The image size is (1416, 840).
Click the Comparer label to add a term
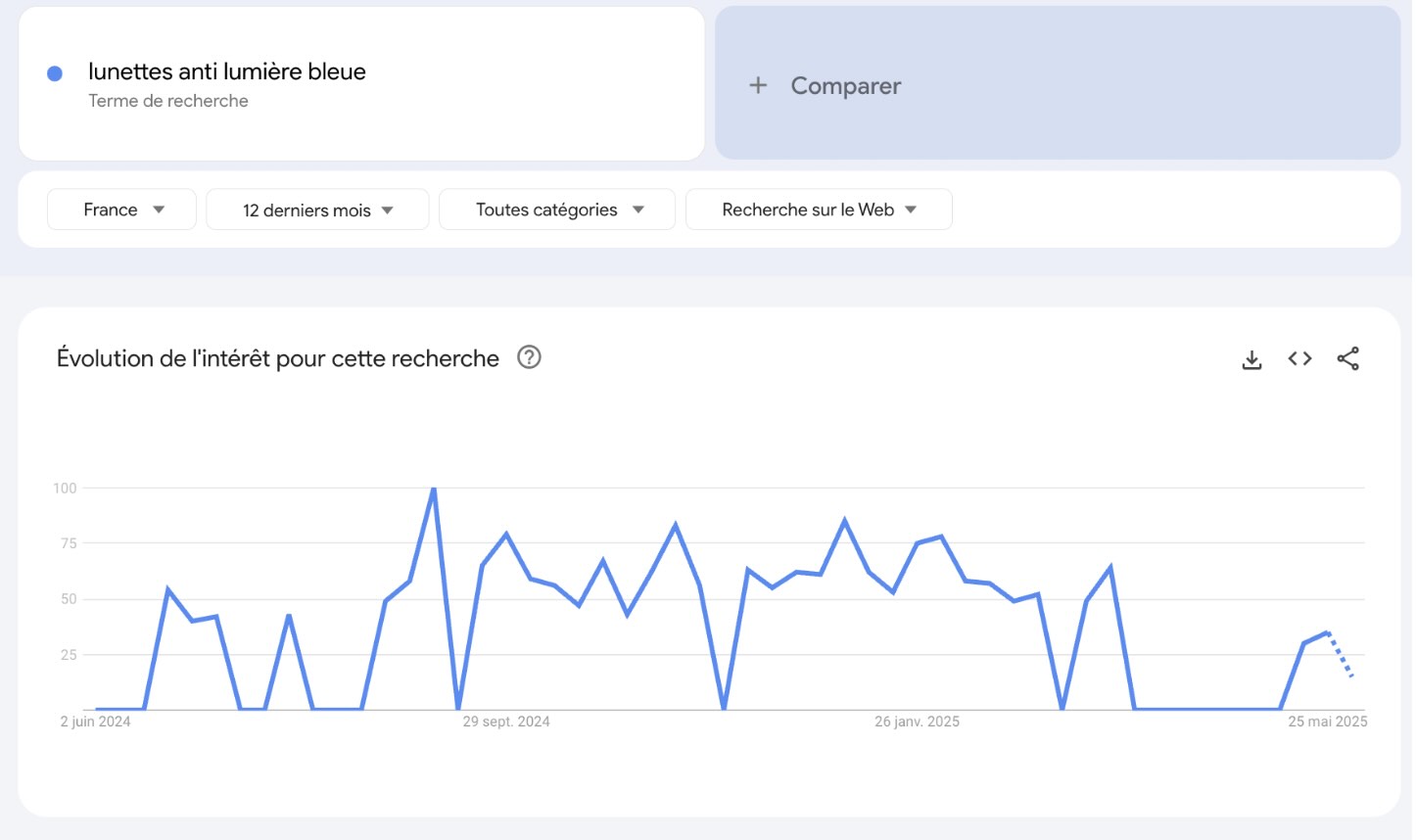845,86
